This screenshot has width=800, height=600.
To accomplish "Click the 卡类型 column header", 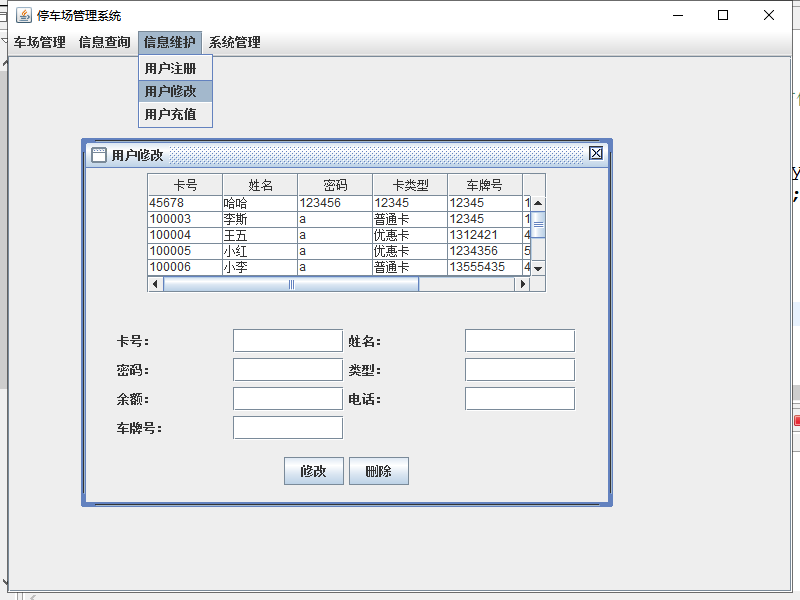I will [x=410, y=185].
